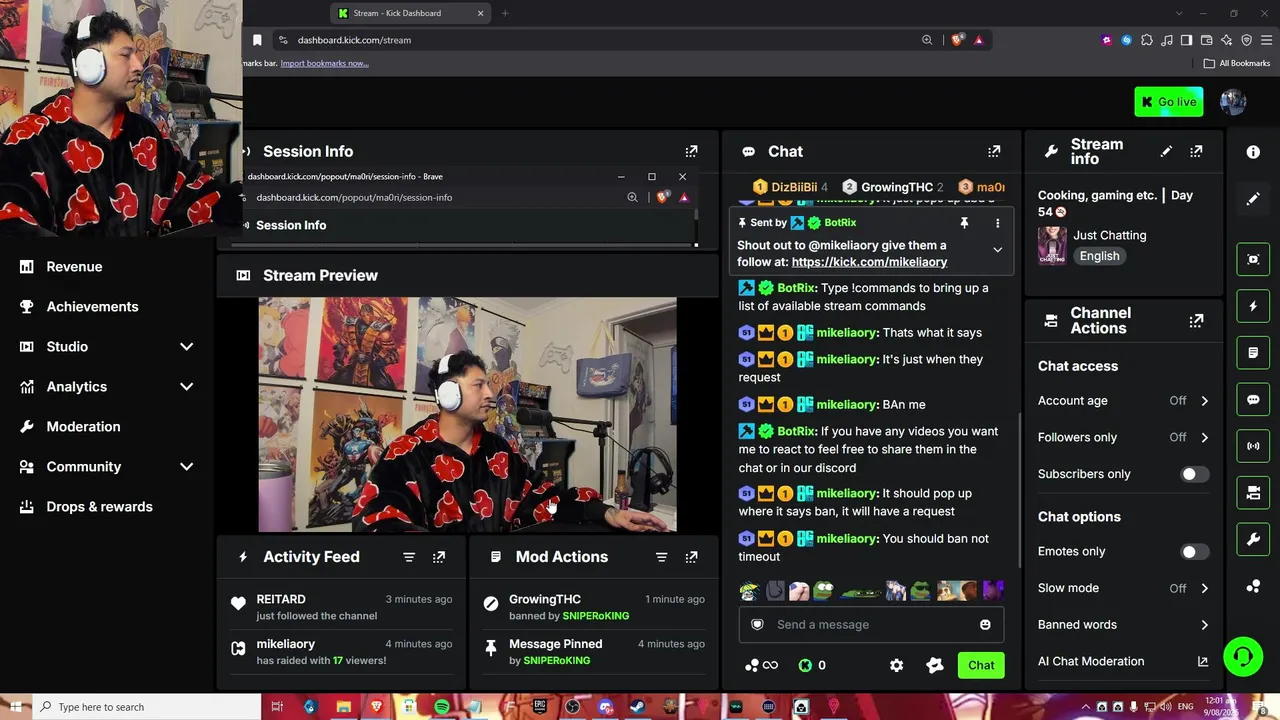Unpin the pinned BotRix message

pyautogui.click(x=964, y=223)
